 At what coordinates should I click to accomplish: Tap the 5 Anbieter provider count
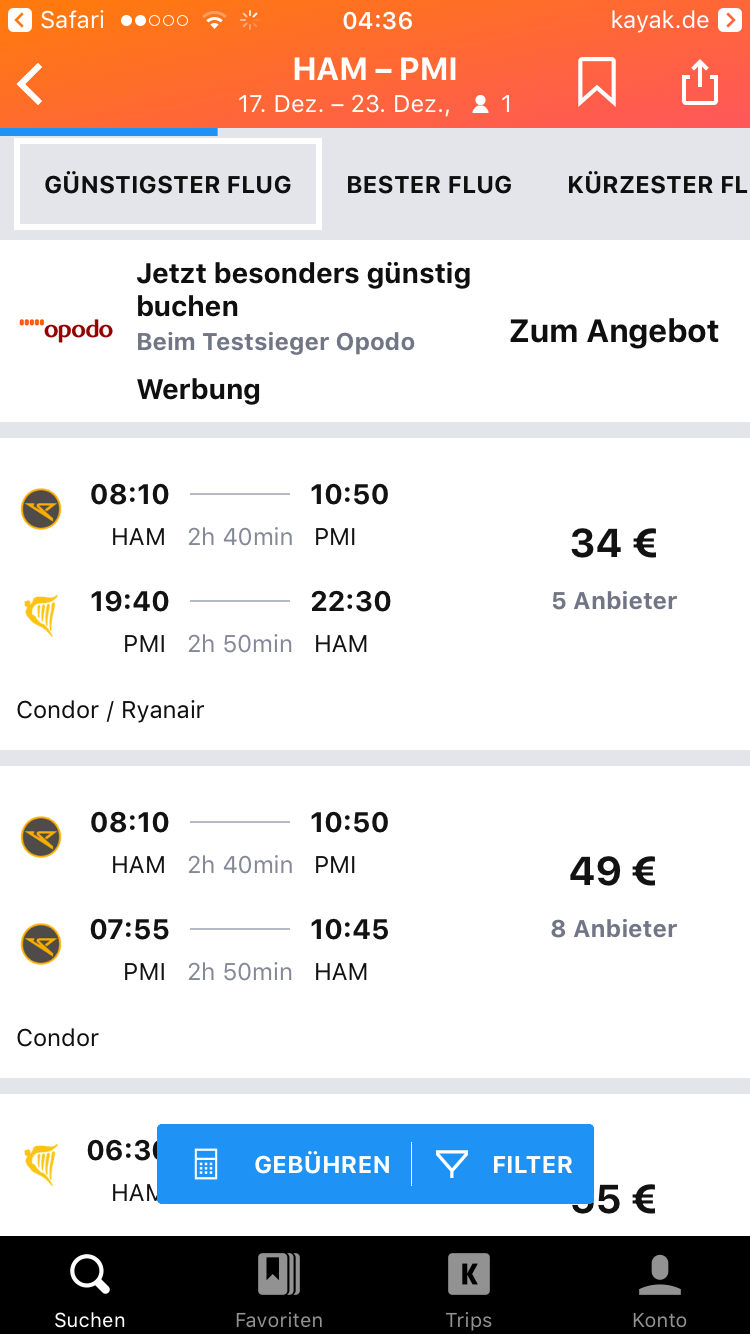point(614,601)
